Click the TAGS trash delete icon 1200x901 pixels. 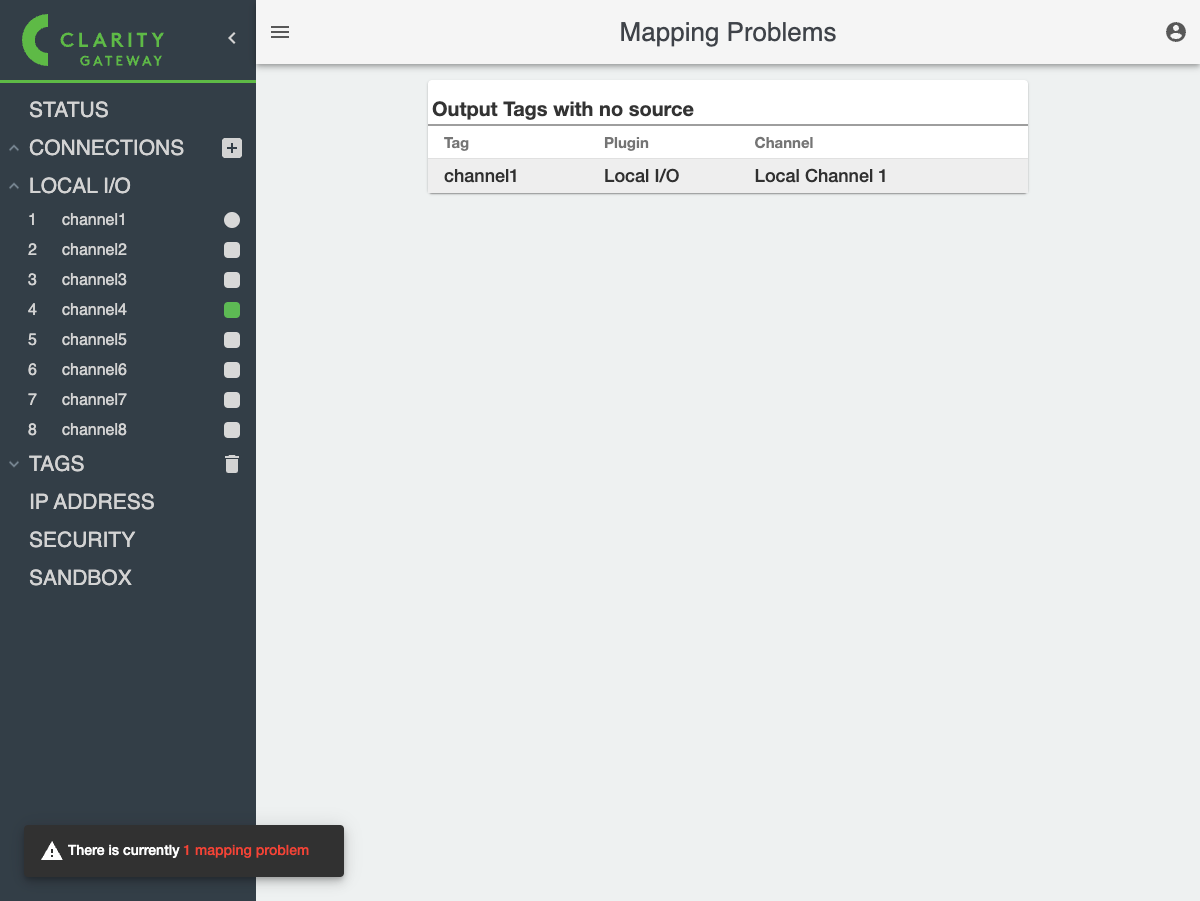point(232,464)
